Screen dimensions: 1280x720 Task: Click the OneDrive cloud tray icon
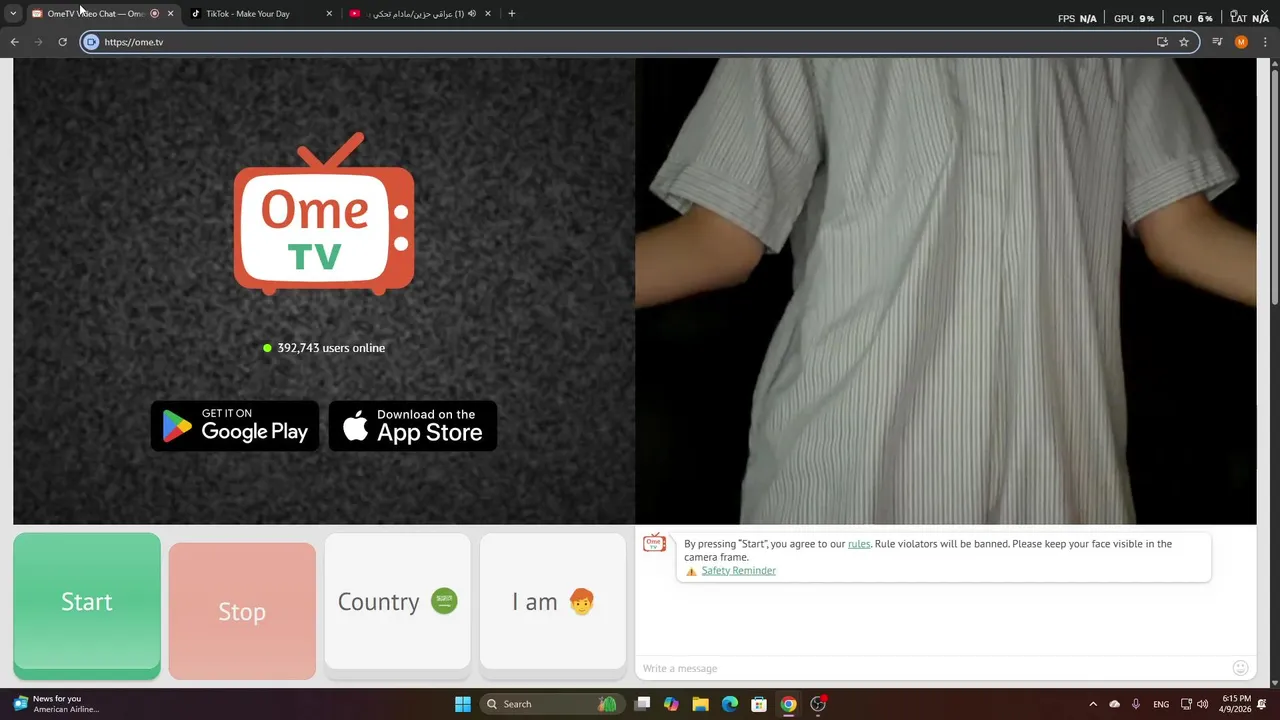(x=1114, y=704)
